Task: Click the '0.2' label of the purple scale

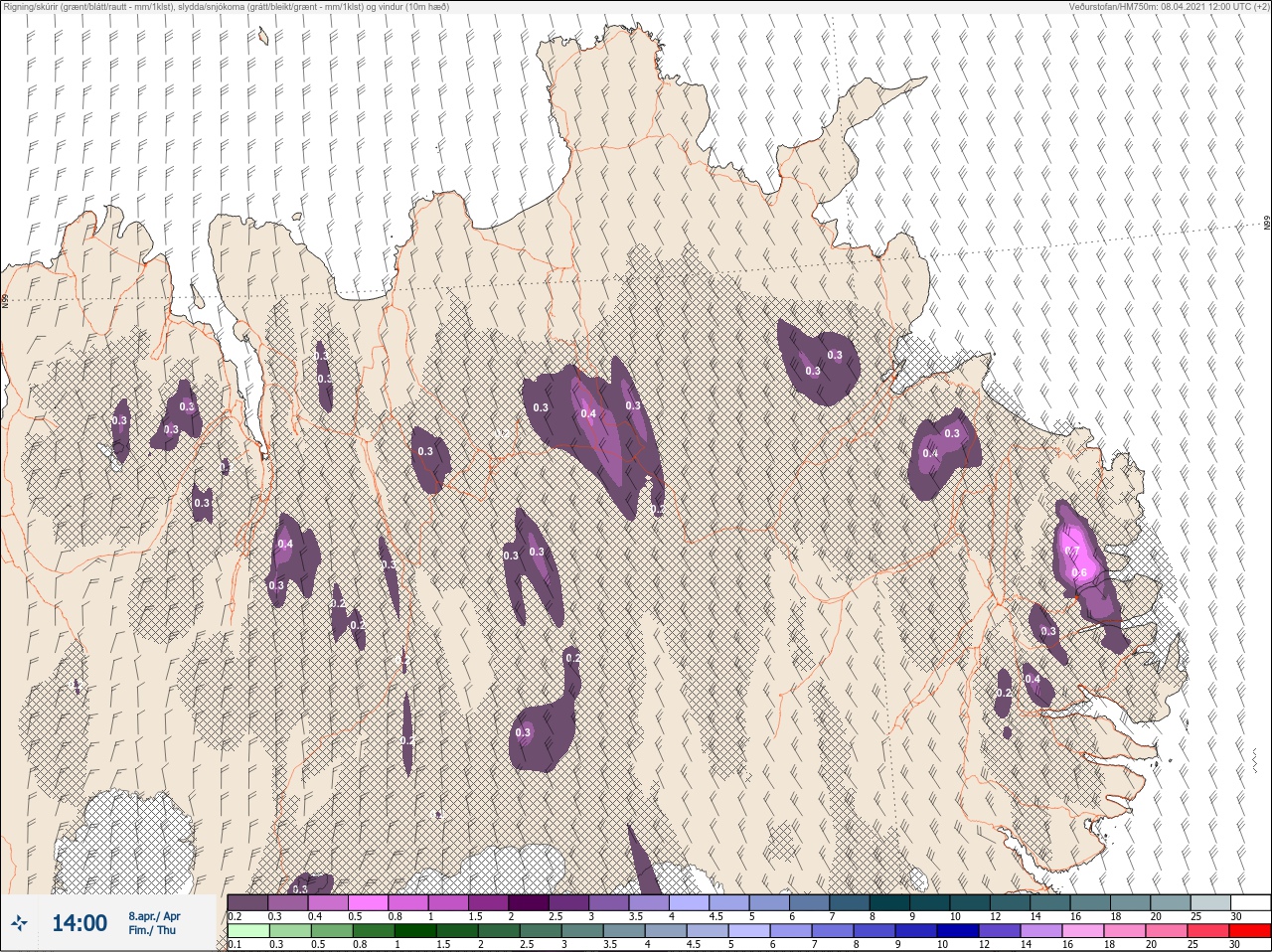Action: click(235, 916)
